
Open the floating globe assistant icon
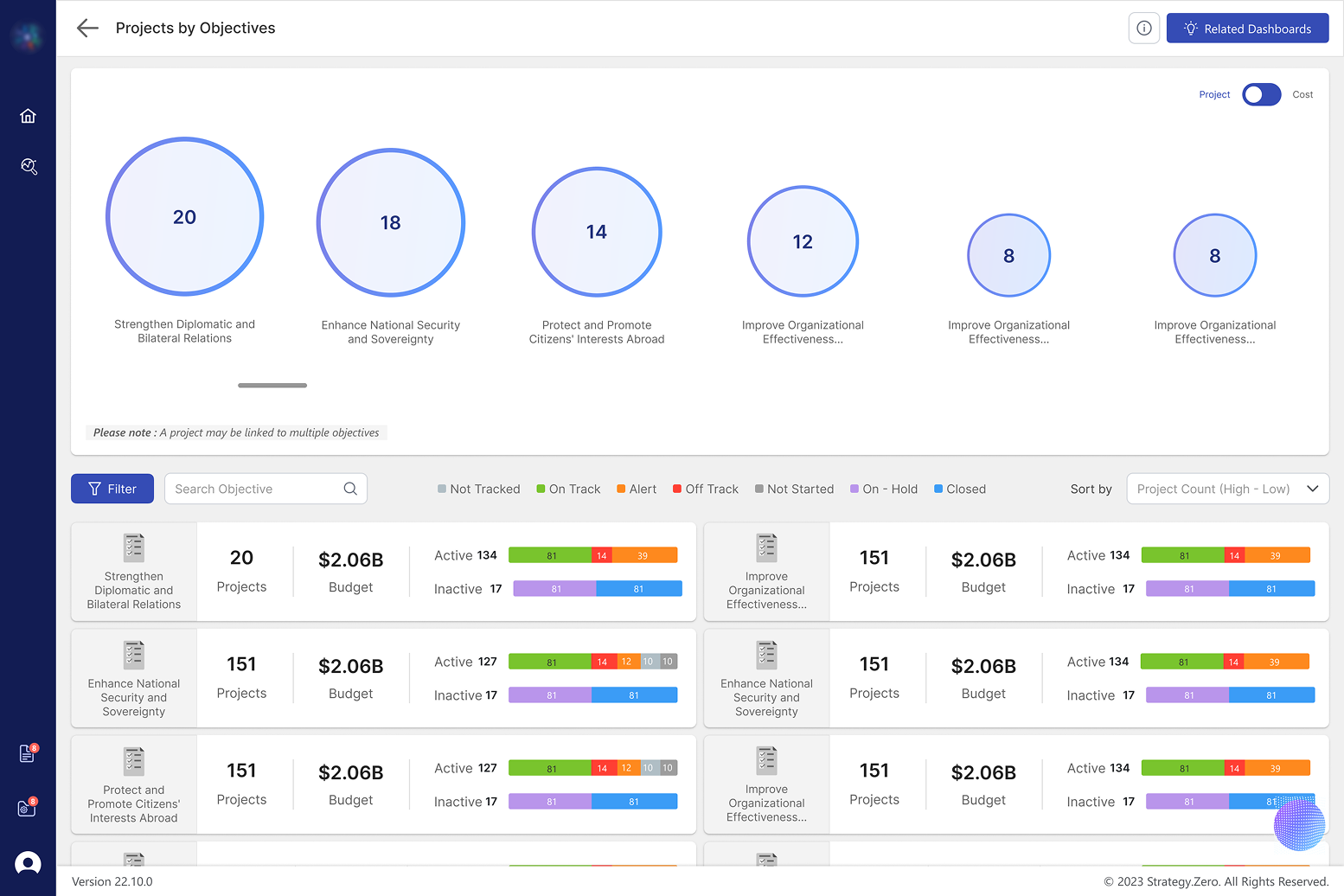tap(1298, 823)
